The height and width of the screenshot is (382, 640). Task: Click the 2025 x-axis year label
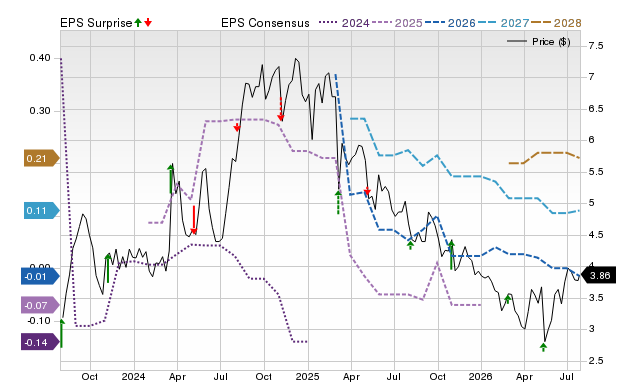coord(307,376)
